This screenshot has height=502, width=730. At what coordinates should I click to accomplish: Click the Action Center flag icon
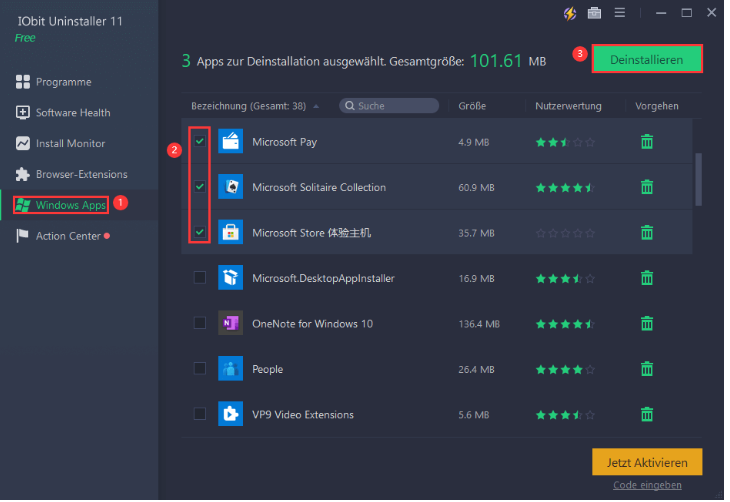[x=22, y=236]
